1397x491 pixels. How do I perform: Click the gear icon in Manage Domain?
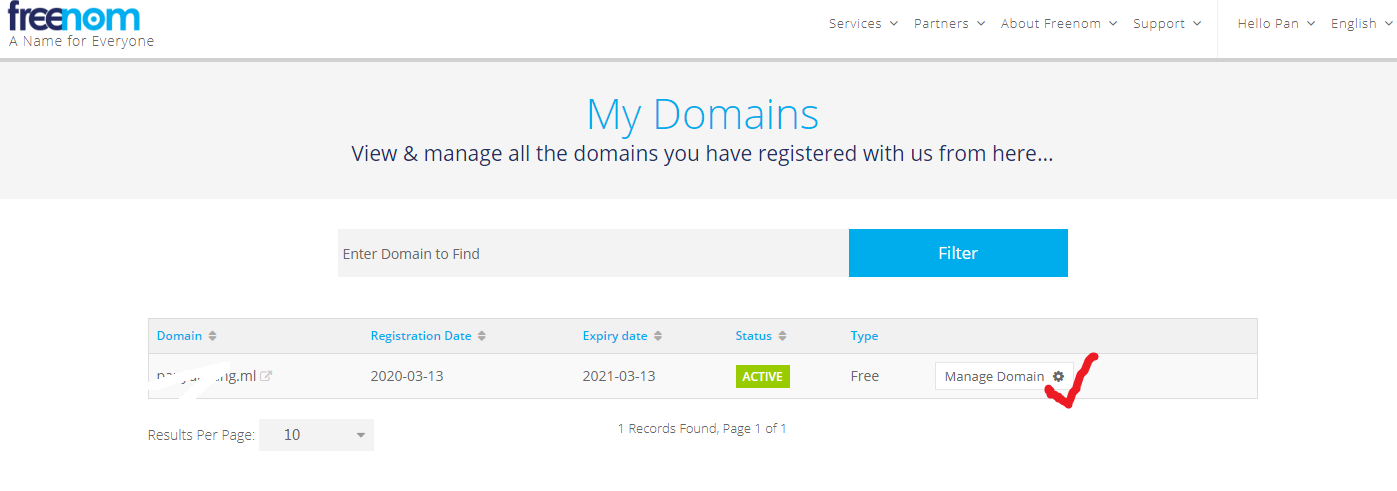pos(1058,376)
